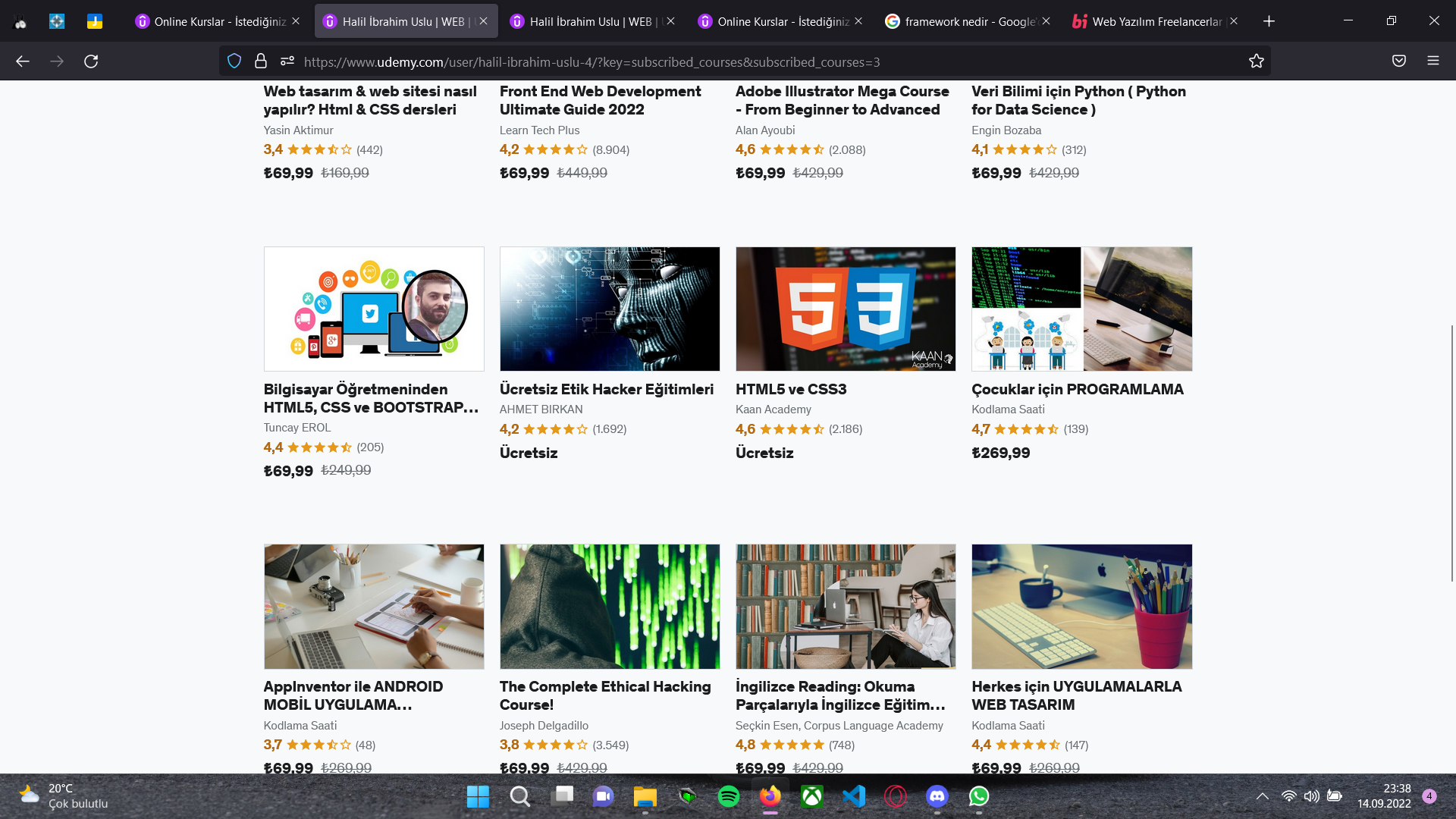
Task: Click the battery tray icon
Action: pyautogui.click(x=1335, y=796)
